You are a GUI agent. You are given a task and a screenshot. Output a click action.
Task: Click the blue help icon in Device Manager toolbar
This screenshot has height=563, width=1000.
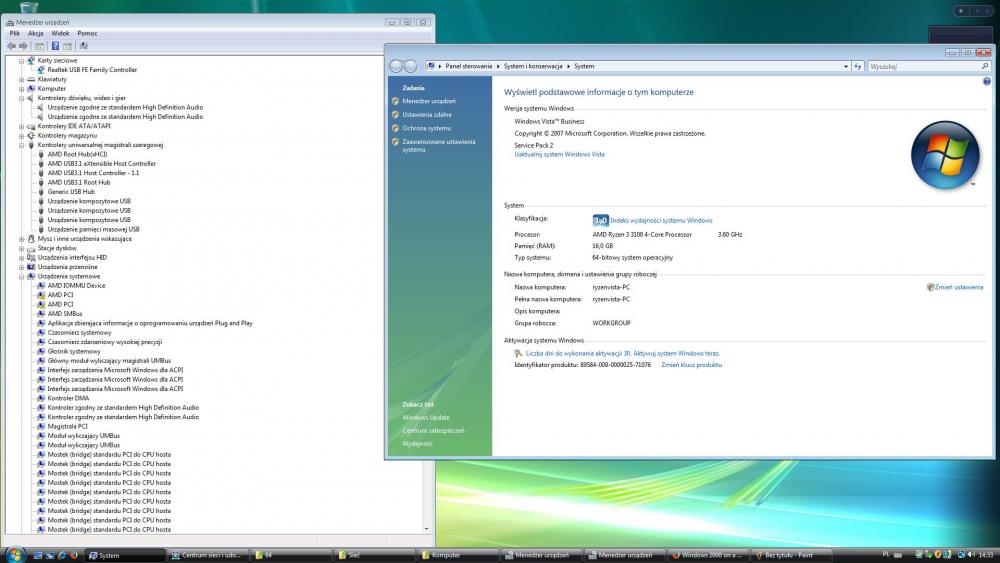click(x=56, y=46)
